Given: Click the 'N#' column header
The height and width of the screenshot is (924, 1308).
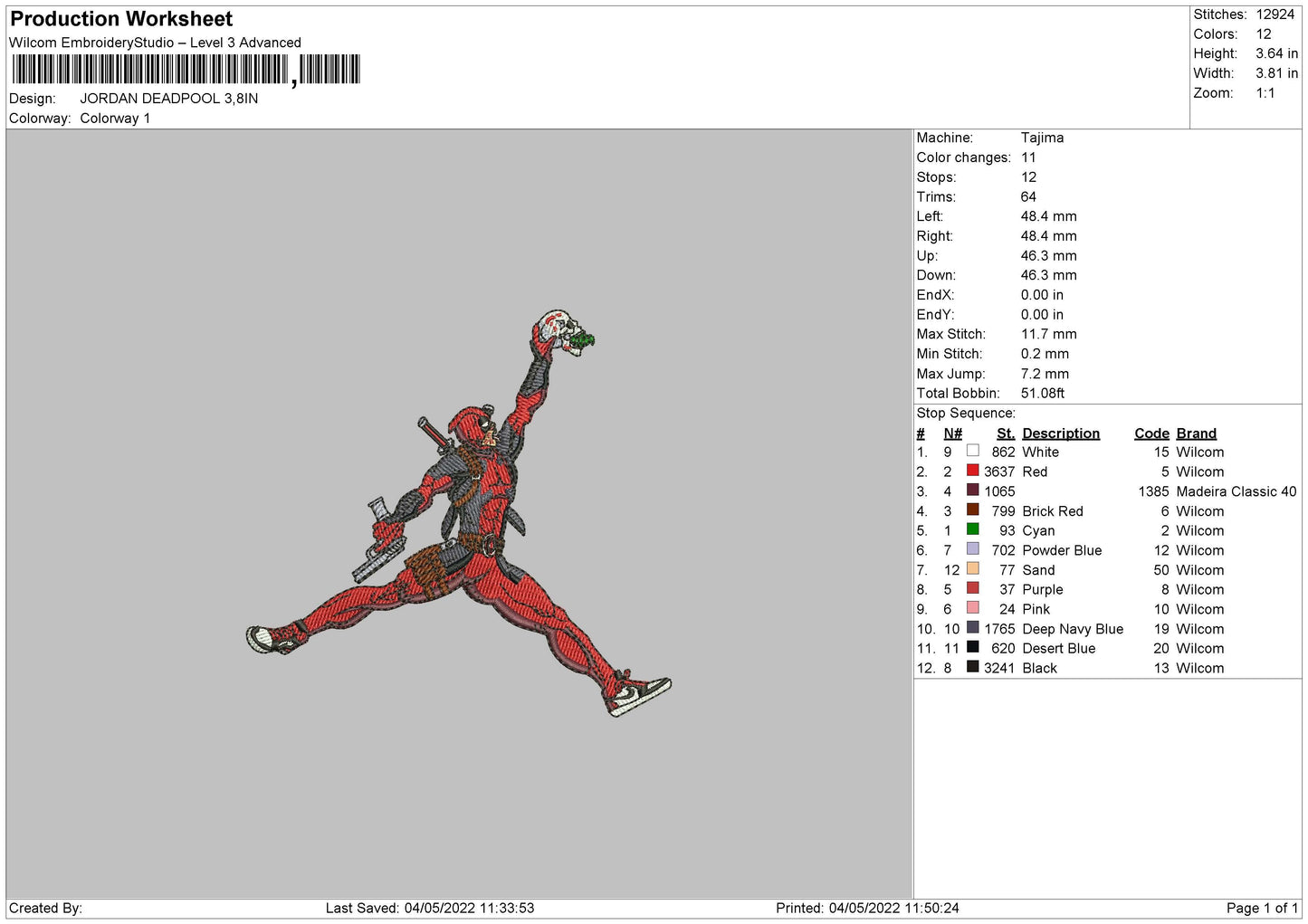Looking at the screenshot, I should pos(952,433).
